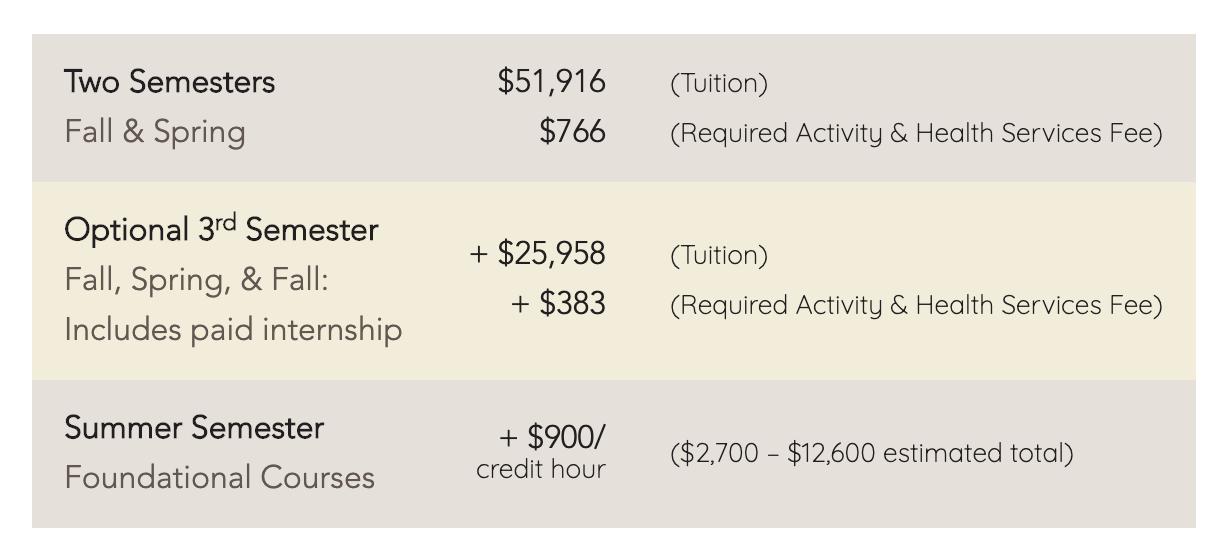
Task: Select the Tuition label in optional semester row
Action: pyautogui.click(x=718, y=256)
